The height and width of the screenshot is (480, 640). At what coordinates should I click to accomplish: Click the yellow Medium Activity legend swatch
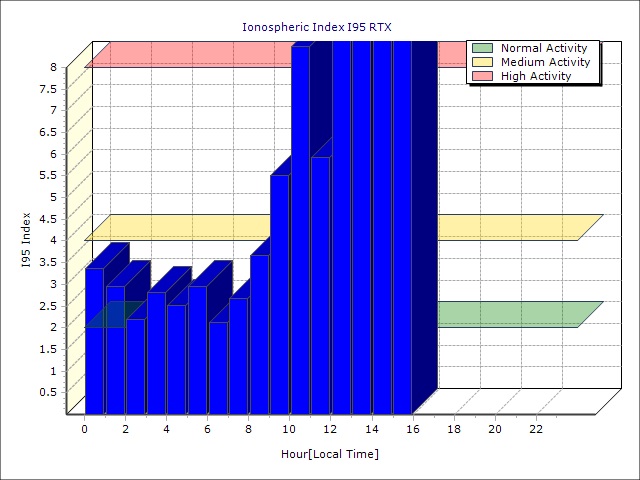tap(483, 62)
